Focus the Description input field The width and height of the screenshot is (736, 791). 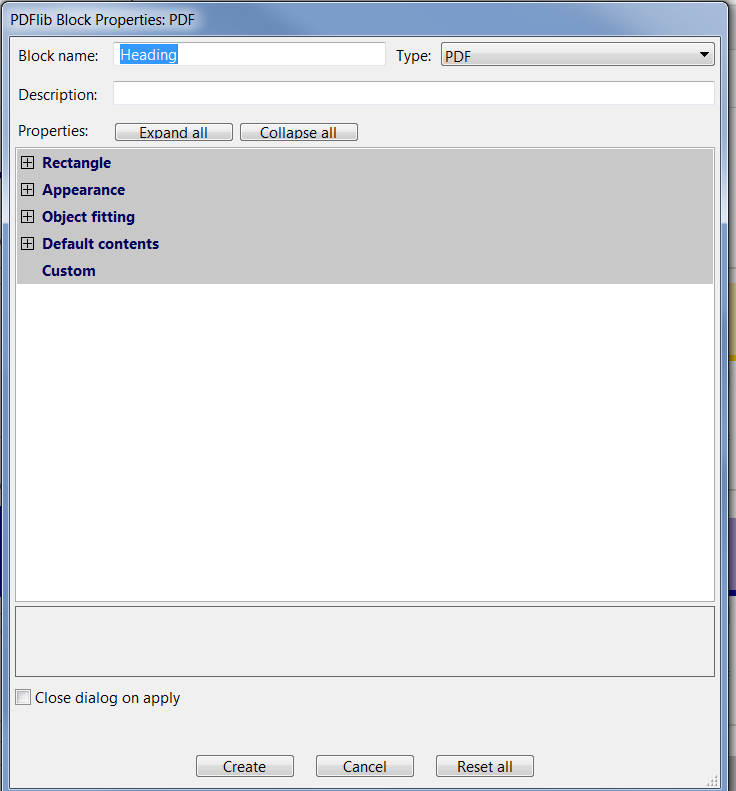point(414,93)
